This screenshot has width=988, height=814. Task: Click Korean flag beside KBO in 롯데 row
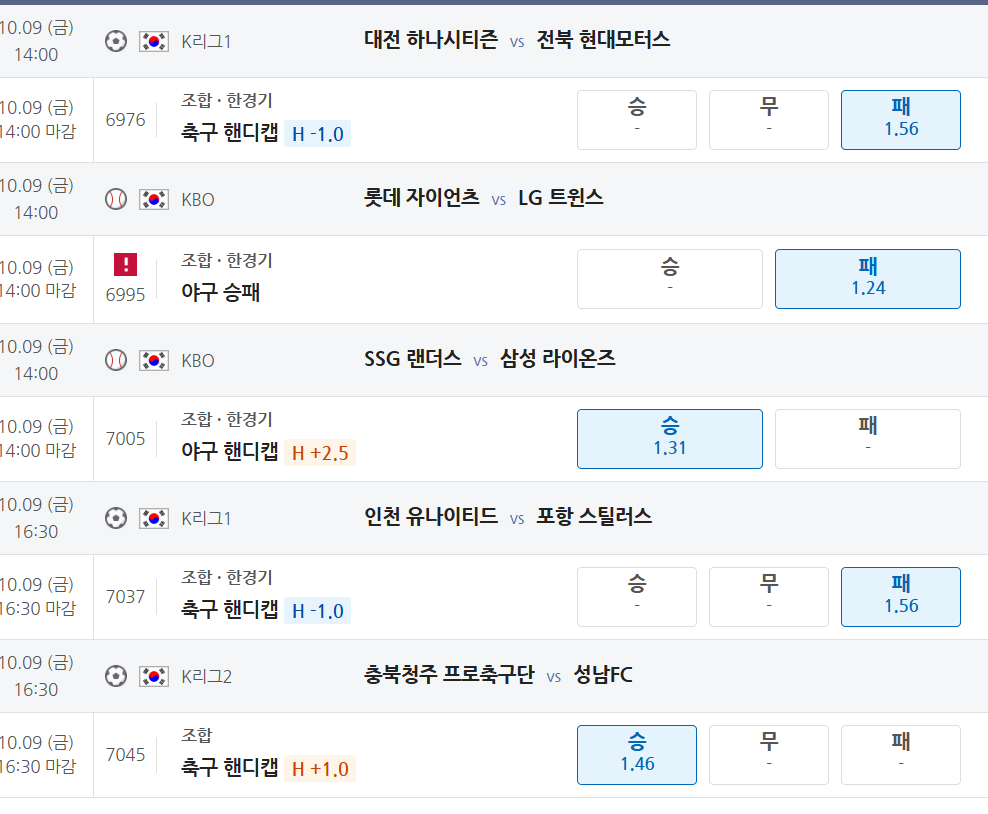[154, 200]
